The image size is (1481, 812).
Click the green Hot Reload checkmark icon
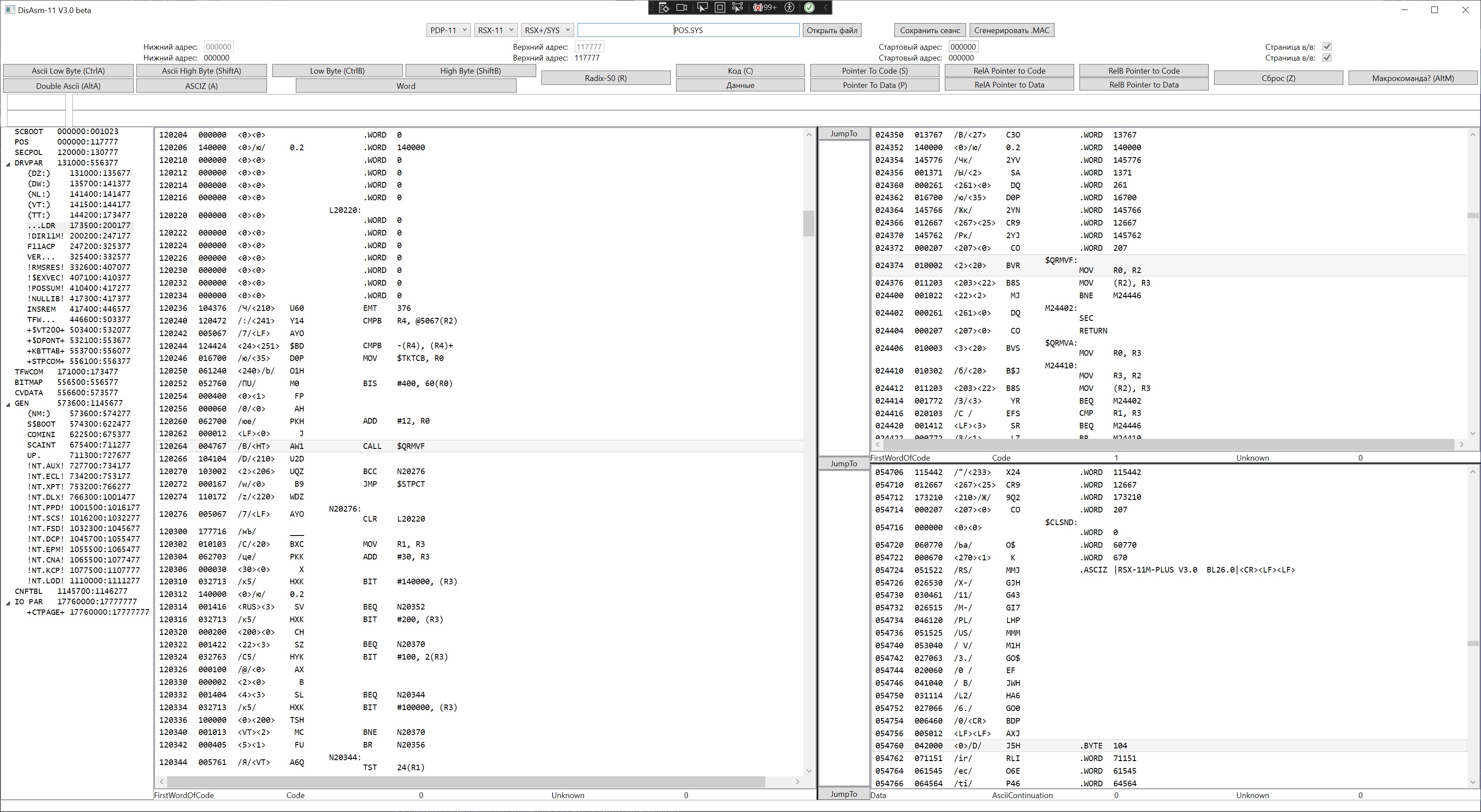pyautogui.click(x=809, y=7)
